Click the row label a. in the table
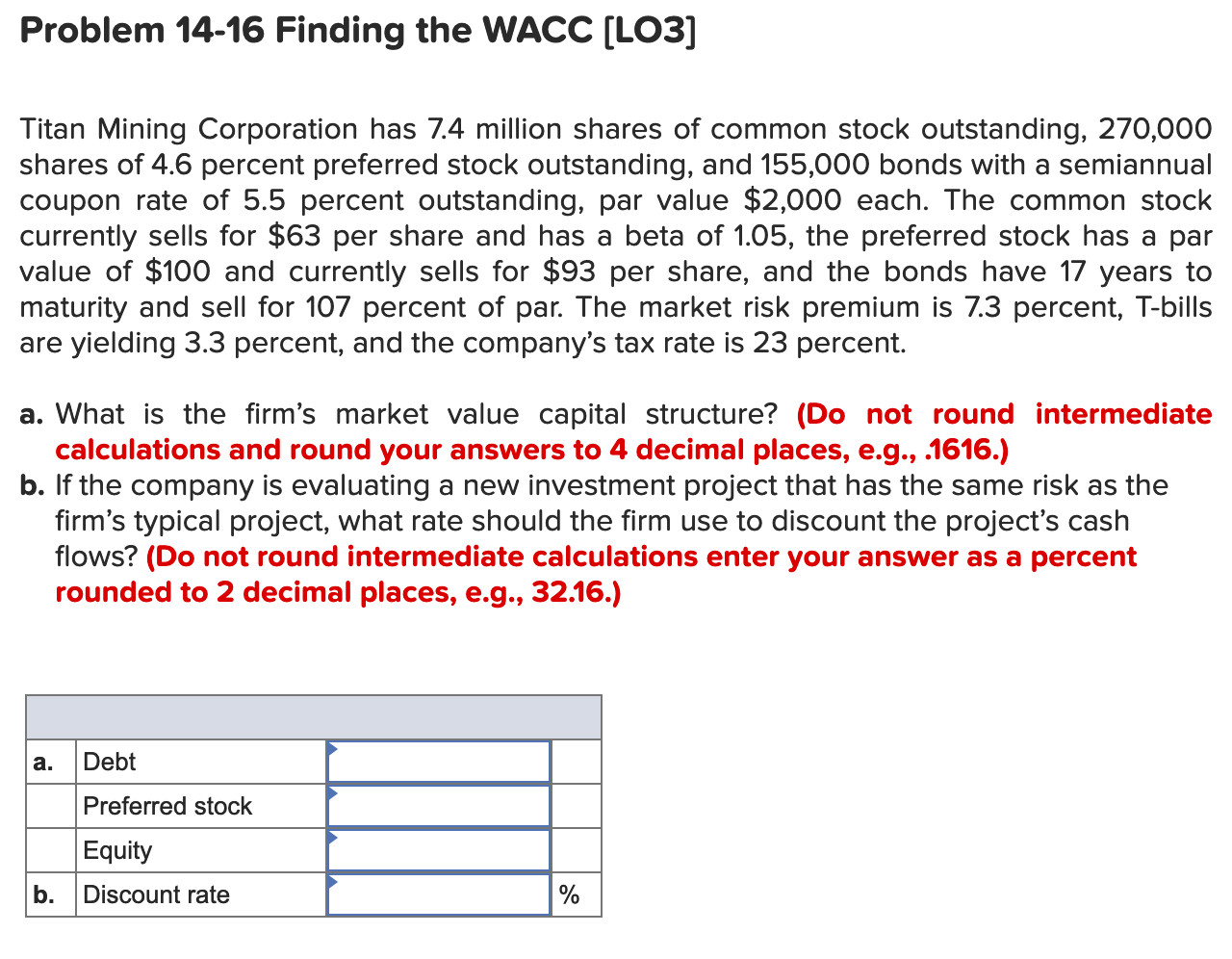The image size is (1232, 959). tap(42, 762)
